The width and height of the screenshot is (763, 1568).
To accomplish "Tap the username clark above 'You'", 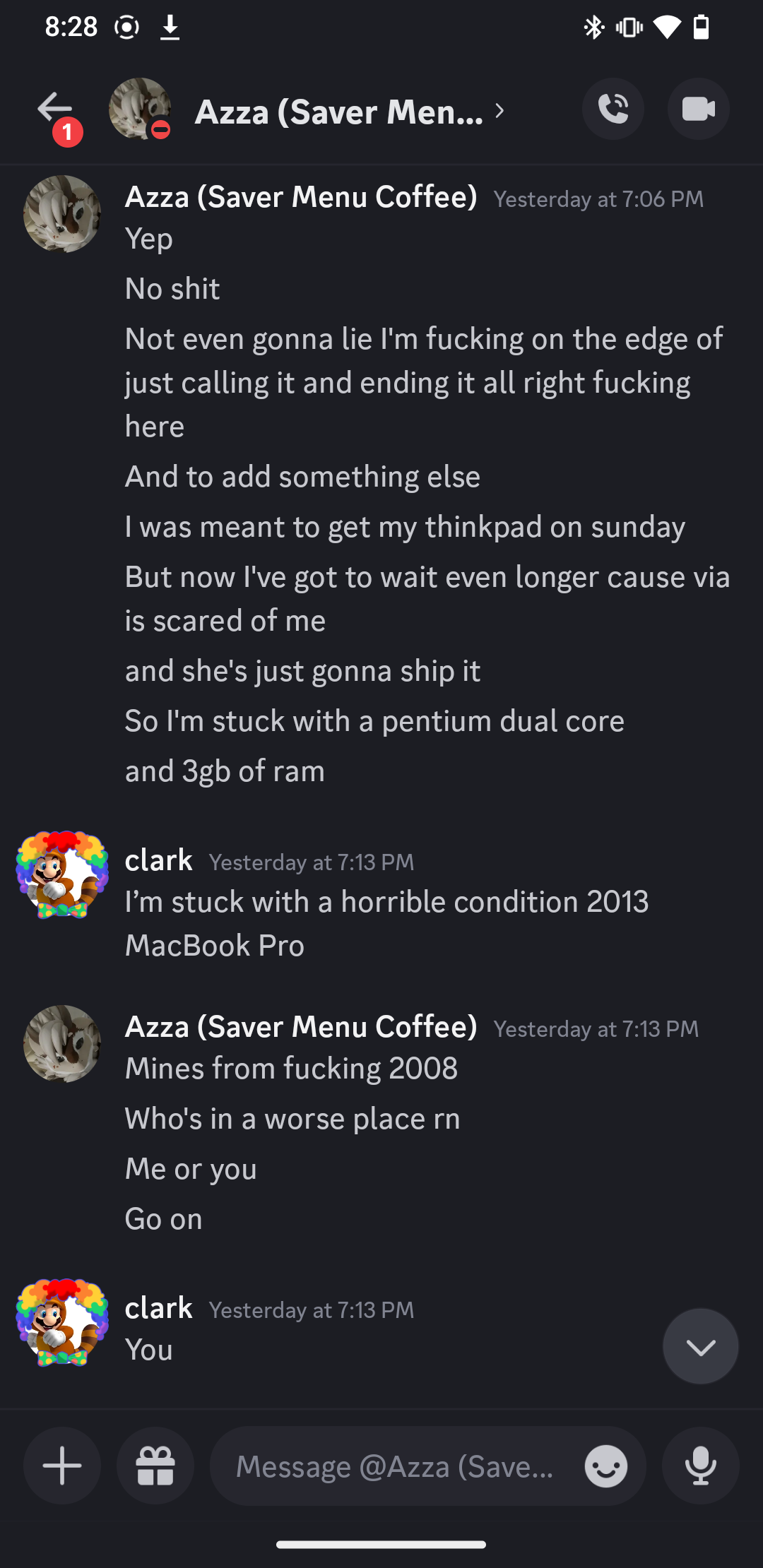I will click(158, 1308).
